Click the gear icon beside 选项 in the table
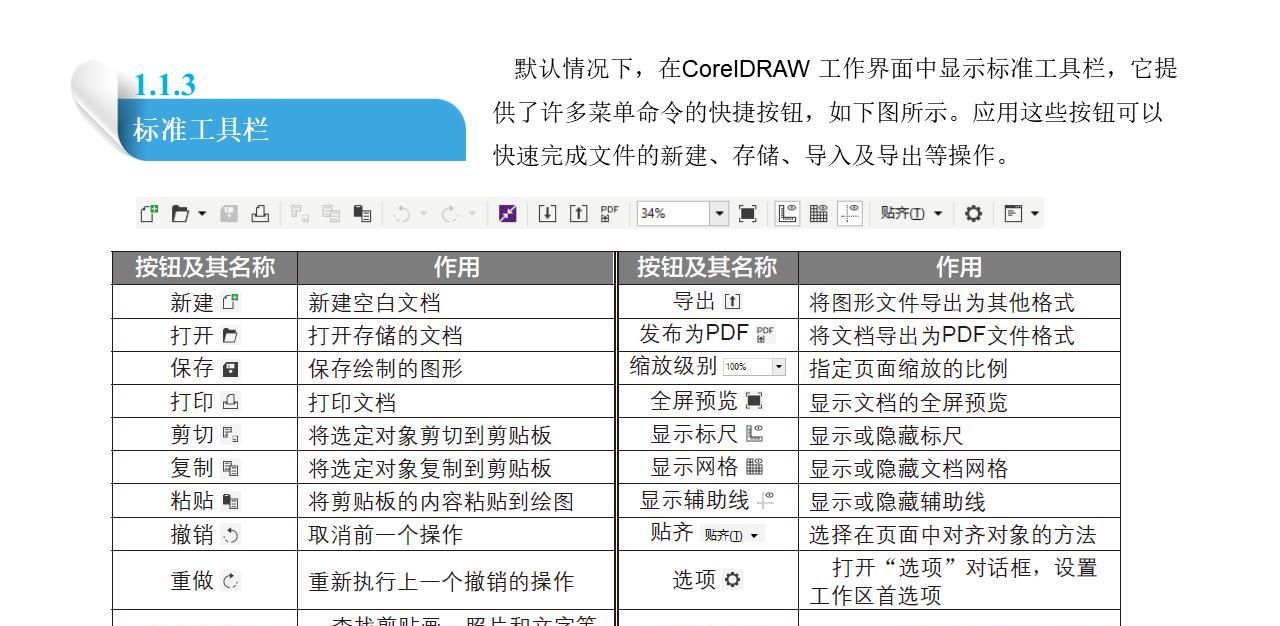The height and width of the screenshot is (626, 1280). 733,580
